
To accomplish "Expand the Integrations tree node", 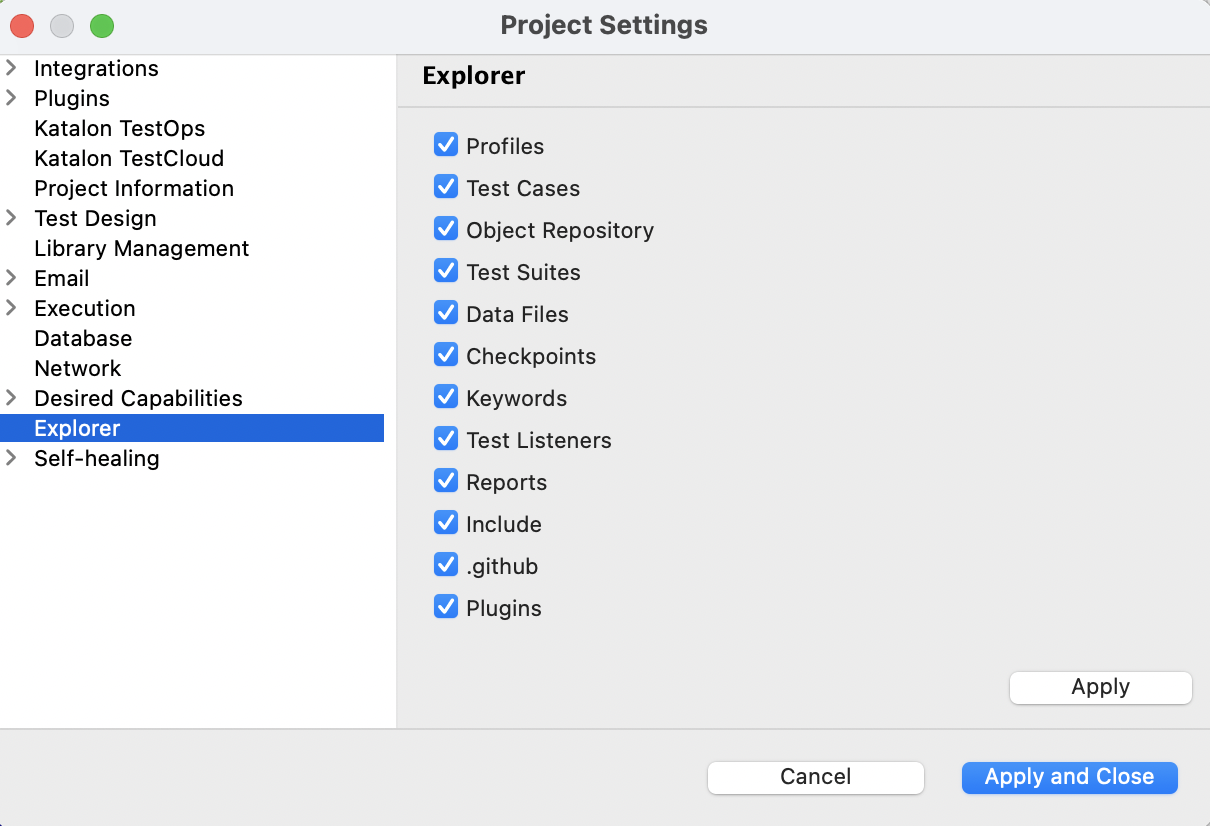I will [x=12, y=68].
